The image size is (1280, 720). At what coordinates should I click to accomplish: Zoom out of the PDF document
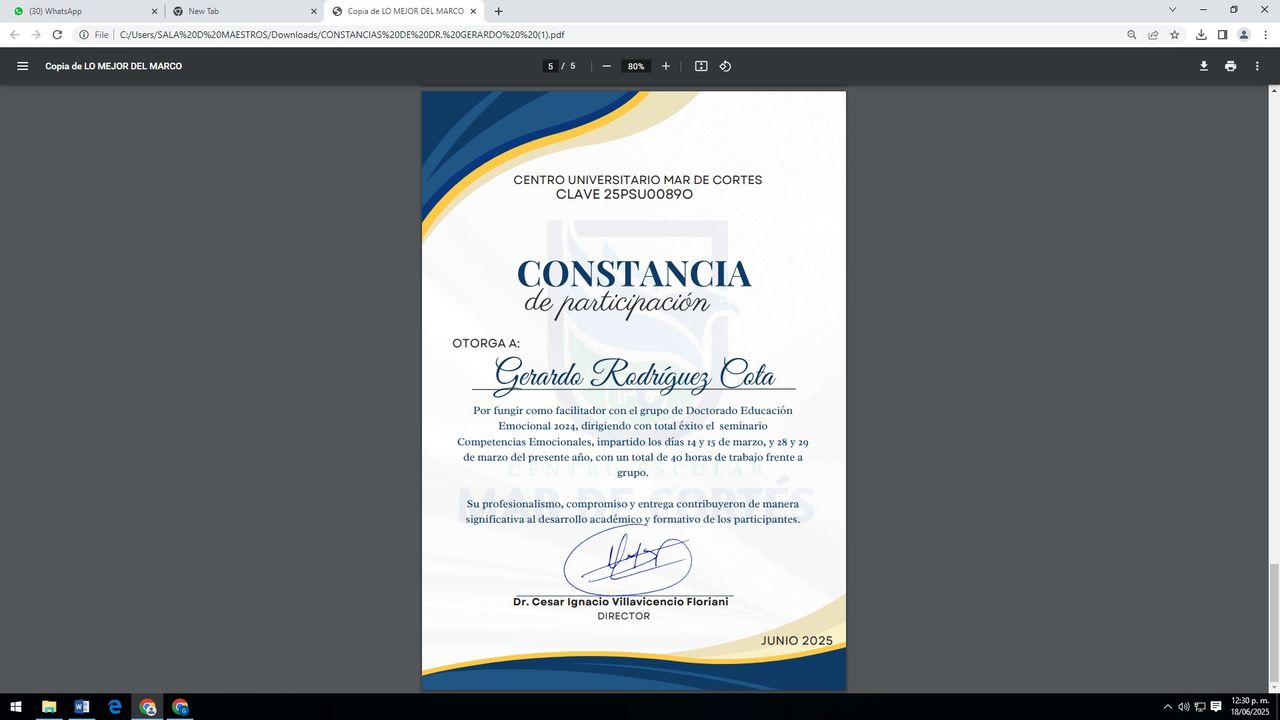click(606, 66)
